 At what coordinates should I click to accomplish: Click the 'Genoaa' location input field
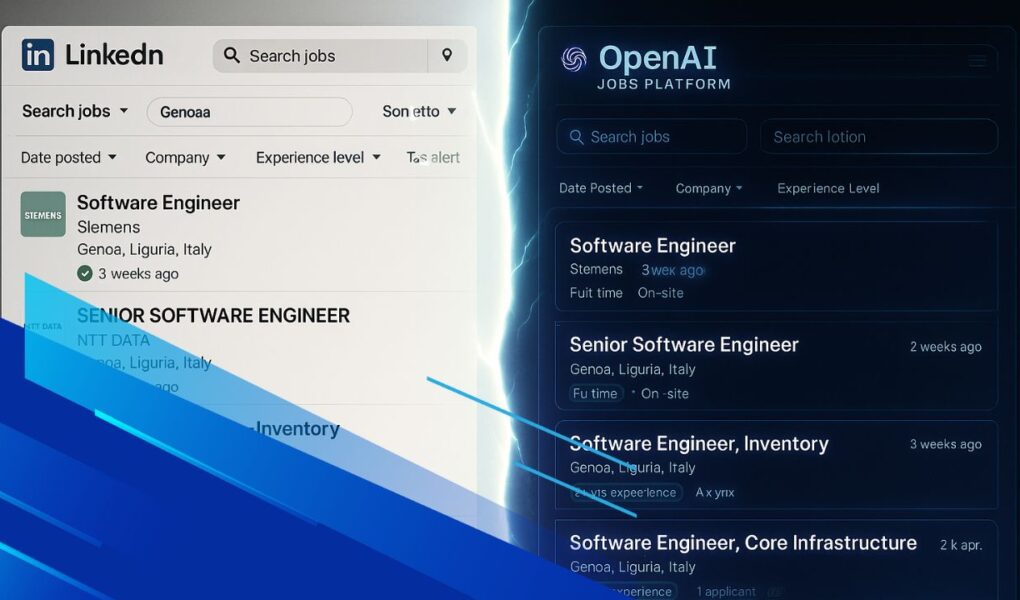point(250,112)
